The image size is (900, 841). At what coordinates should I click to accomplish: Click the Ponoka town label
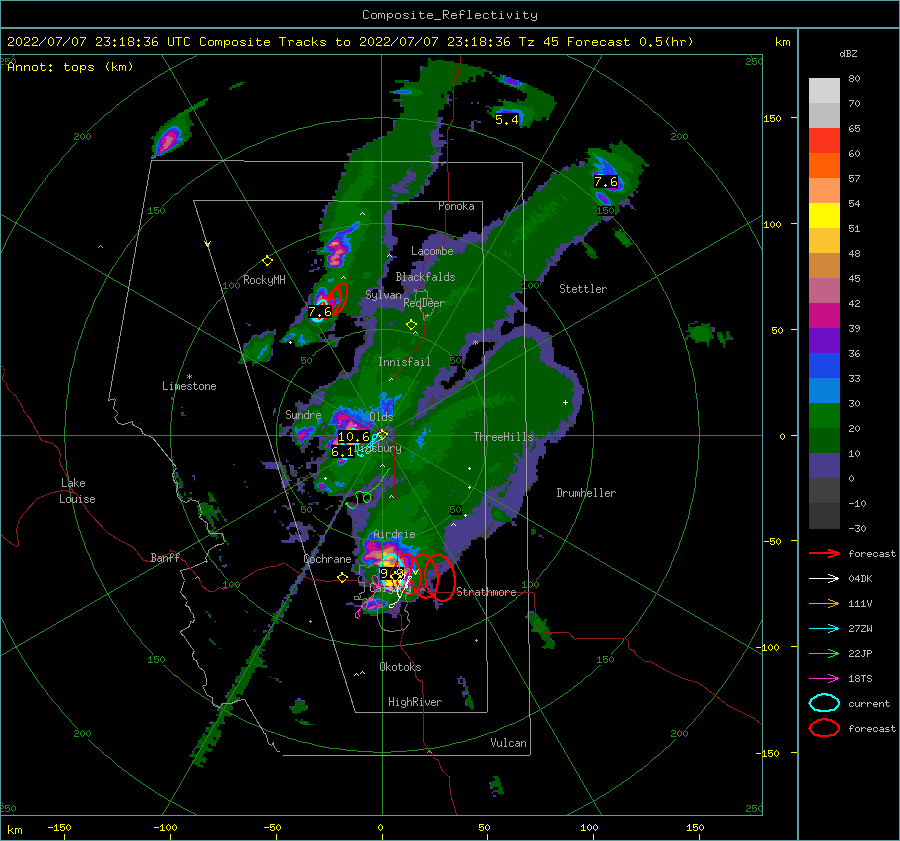(x=456, y=206)
